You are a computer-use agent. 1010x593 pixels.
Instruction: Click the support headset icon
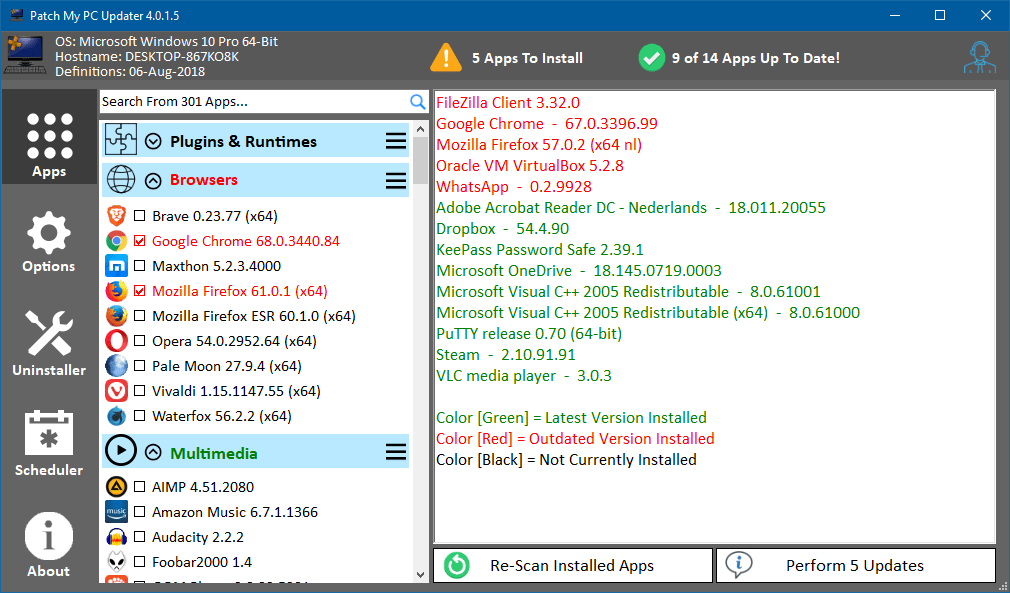coord(979,58)
